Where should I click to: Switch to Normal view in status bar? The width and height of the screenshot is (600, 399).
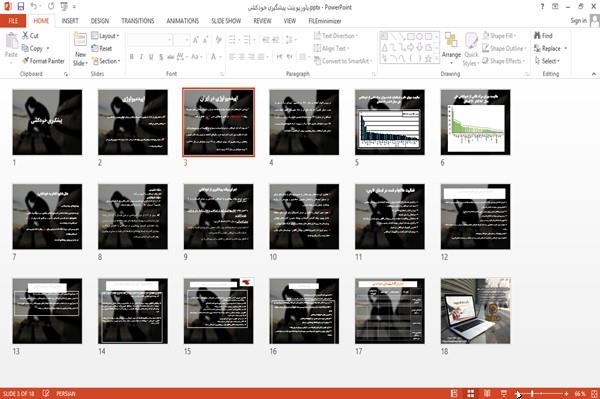pyautogui.click(x=454, y=393)
